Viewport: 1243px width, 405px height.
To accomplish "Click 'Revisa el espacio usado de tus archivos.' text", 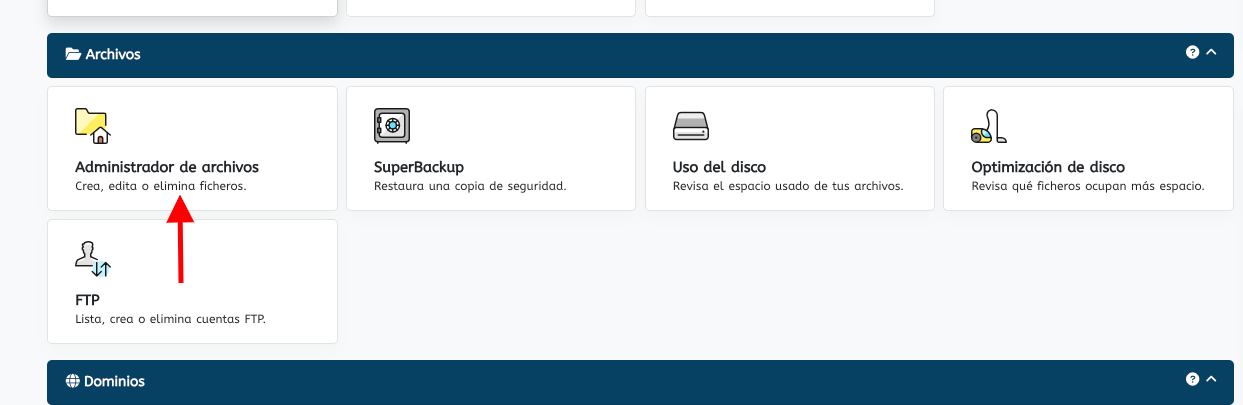I will click(x=788, y=186).
